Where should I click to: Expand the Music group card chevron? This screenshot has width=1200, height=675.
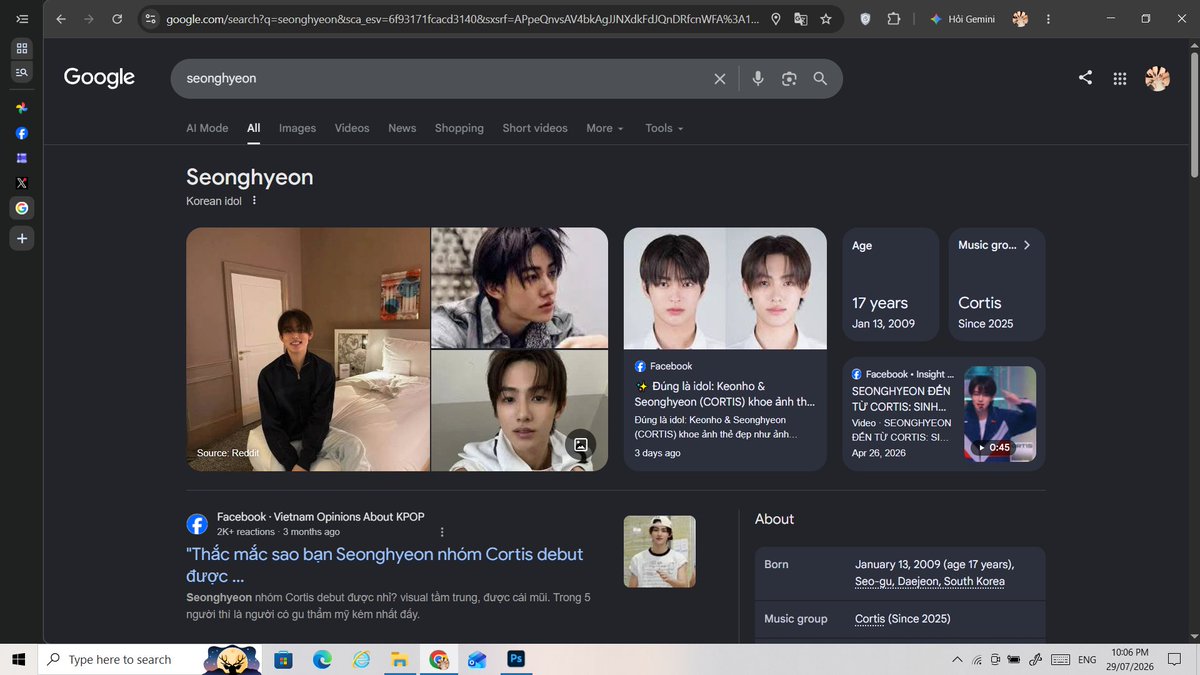pos(1026,245)
